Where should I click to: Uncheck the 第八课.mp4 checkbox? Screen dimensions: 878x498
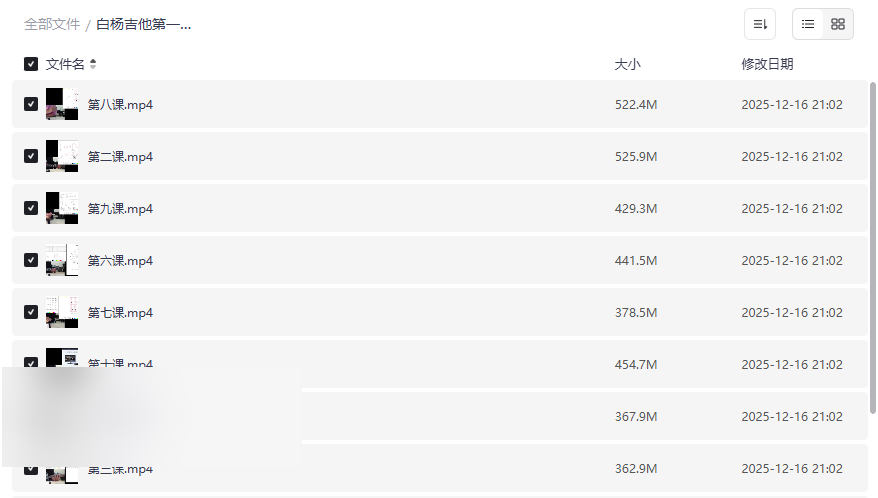[x=31, y=104]
